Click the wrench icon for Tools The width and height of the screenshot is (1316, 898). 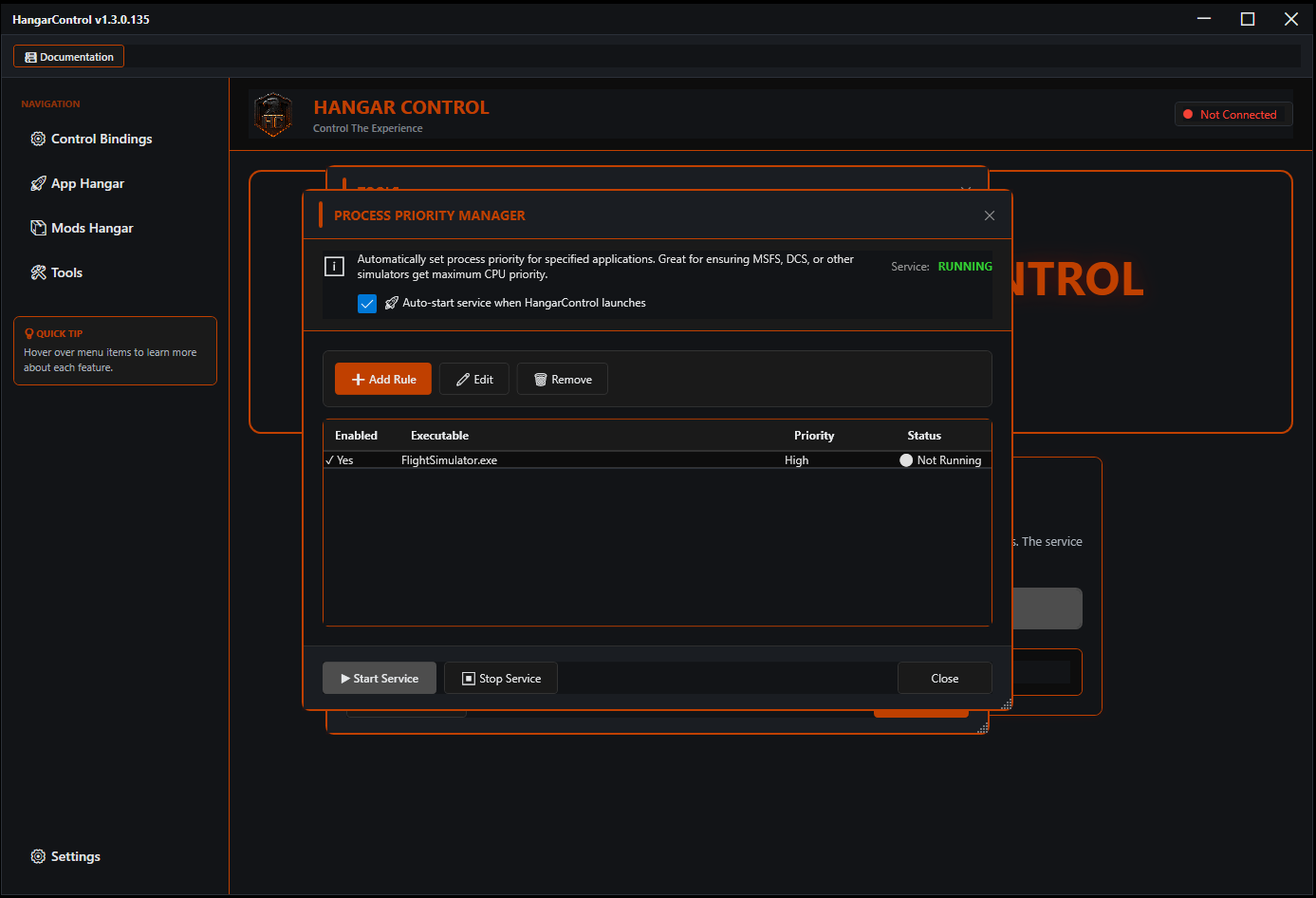tap(38, 272)
